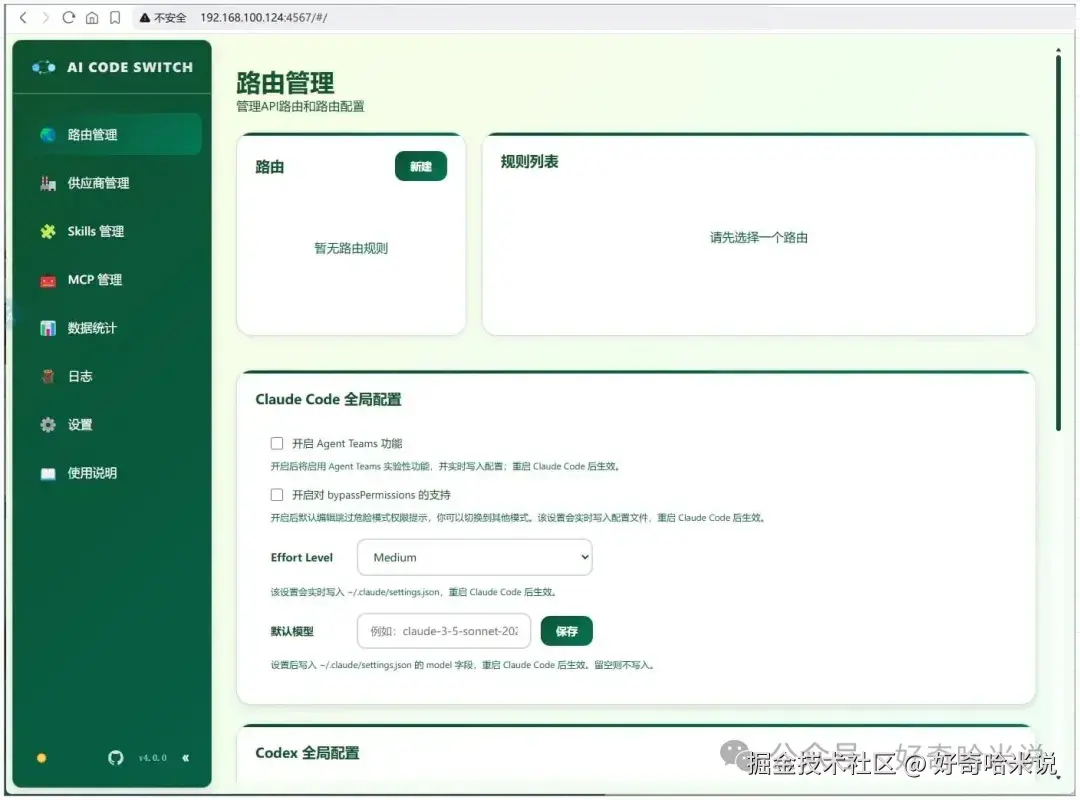Bookmark the page with the bookmark icon
This screenshot has height=800, width=1080.
coord(115,17)
